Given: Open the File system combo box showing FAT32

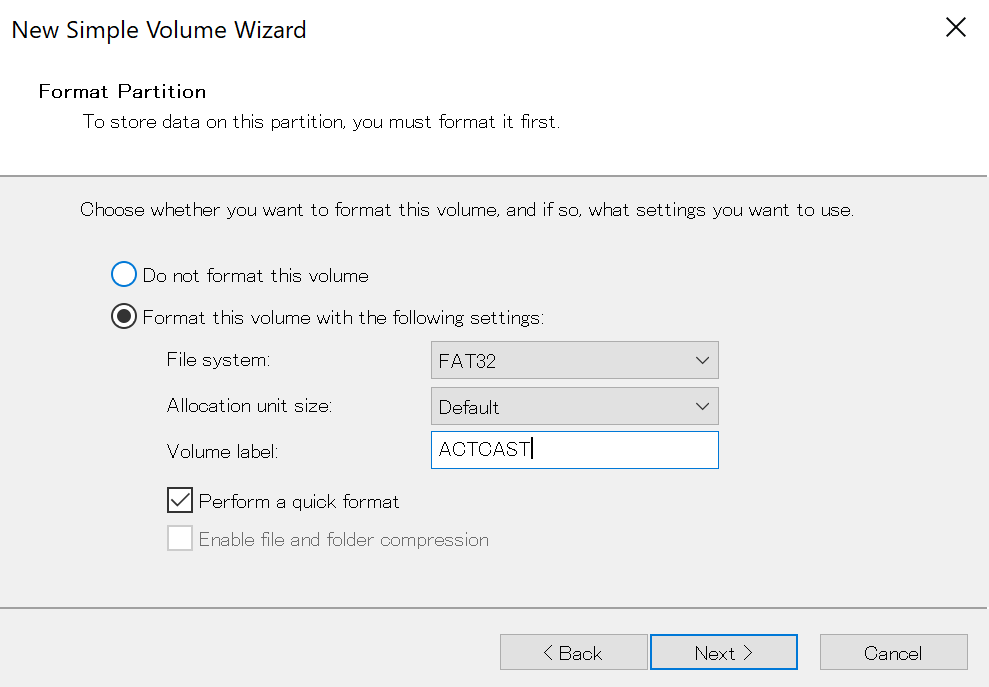Looking at the screenshot, I should pyautogui.click(x=560, y=361).
